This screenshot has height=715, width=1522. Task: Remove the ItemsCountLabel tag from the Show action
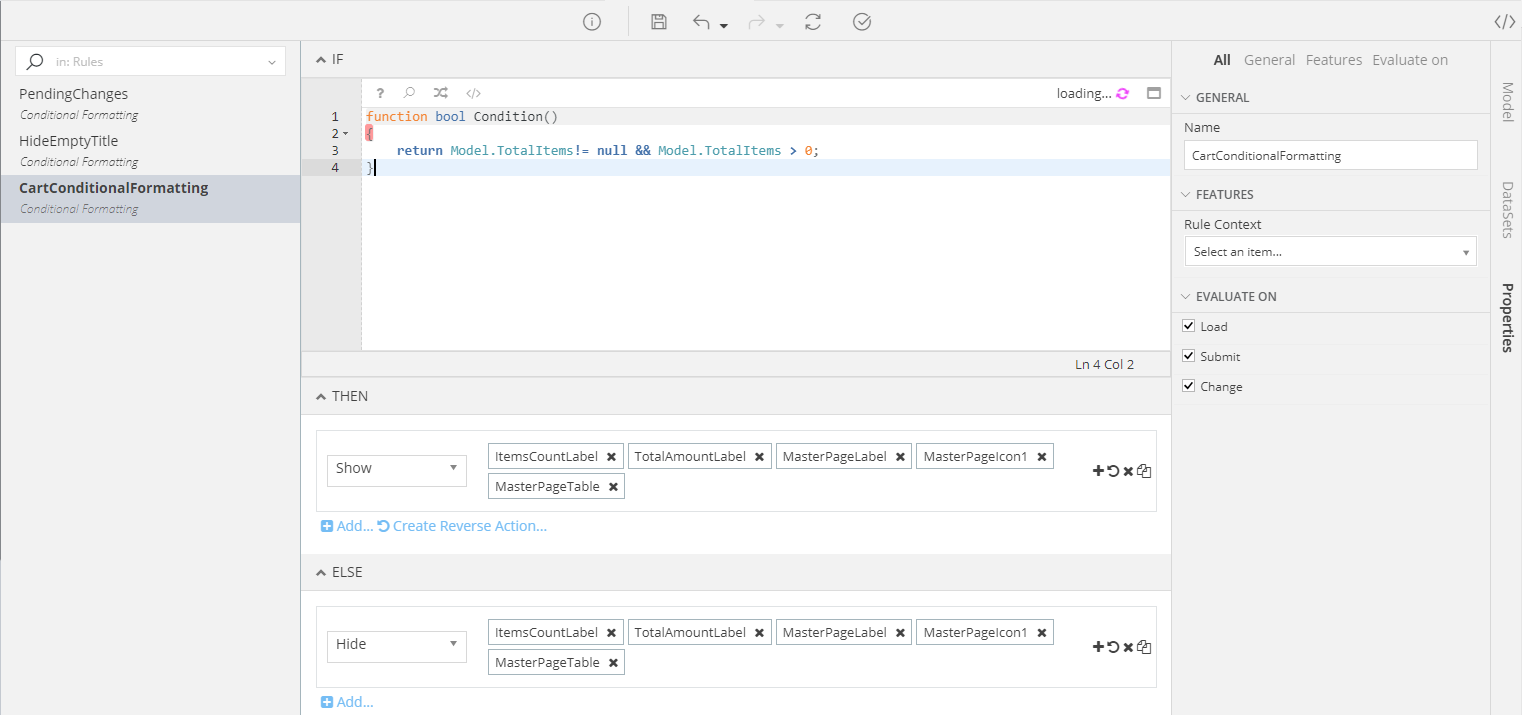pos(611,457)
